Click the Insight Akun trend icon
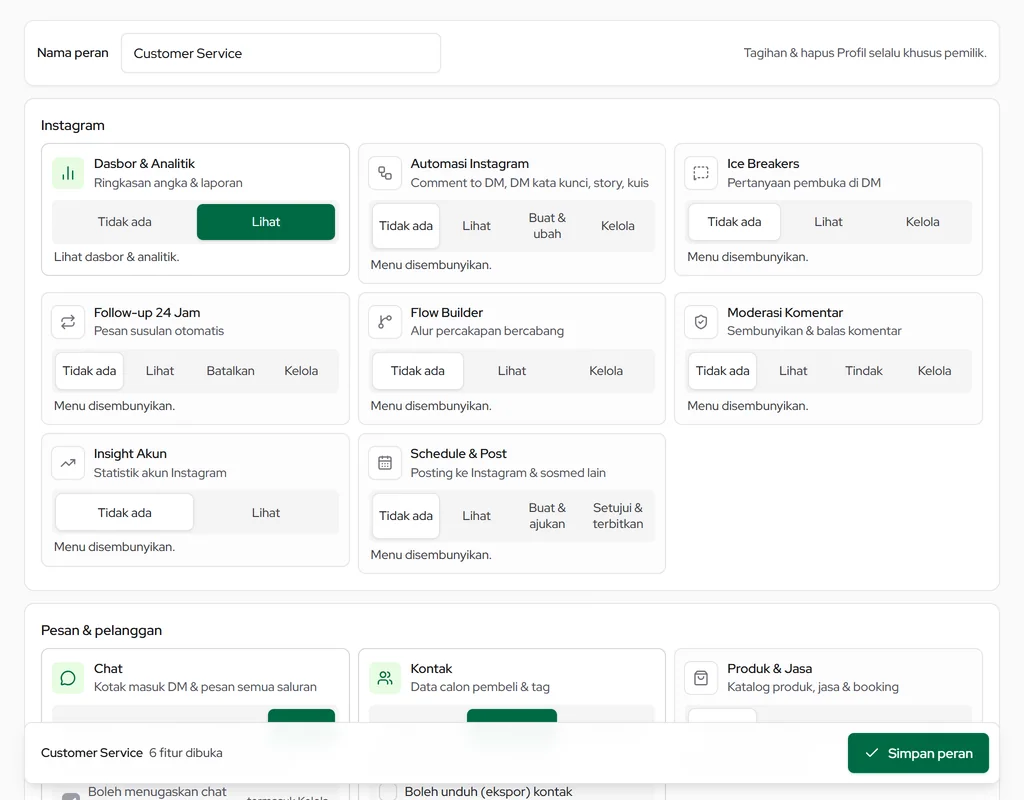Image resolution: width=1024 pixels, height=800 pixels. [x=68, y=463]
